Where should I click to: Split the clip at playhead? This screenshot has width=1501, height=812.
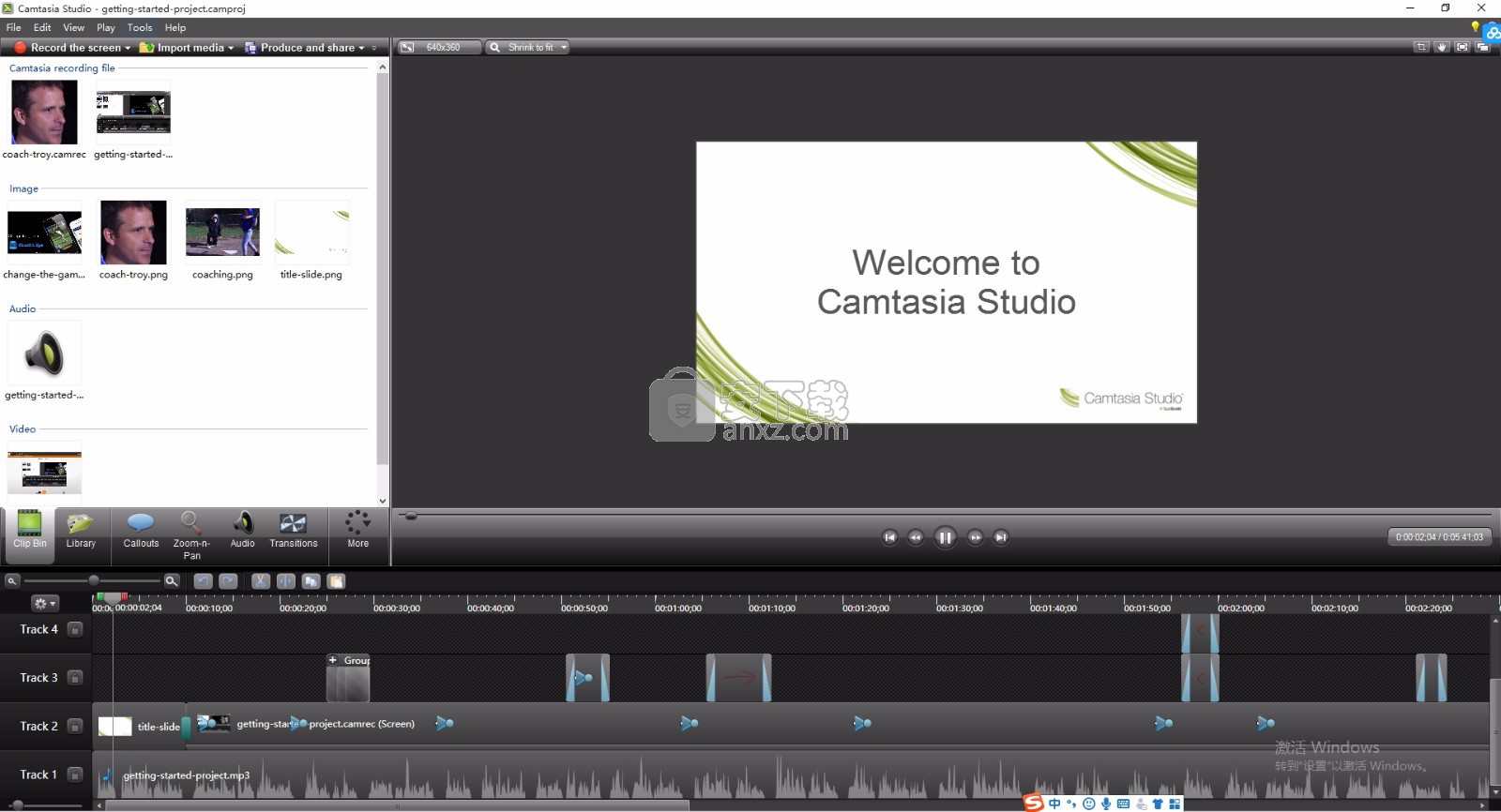[286, 581]
